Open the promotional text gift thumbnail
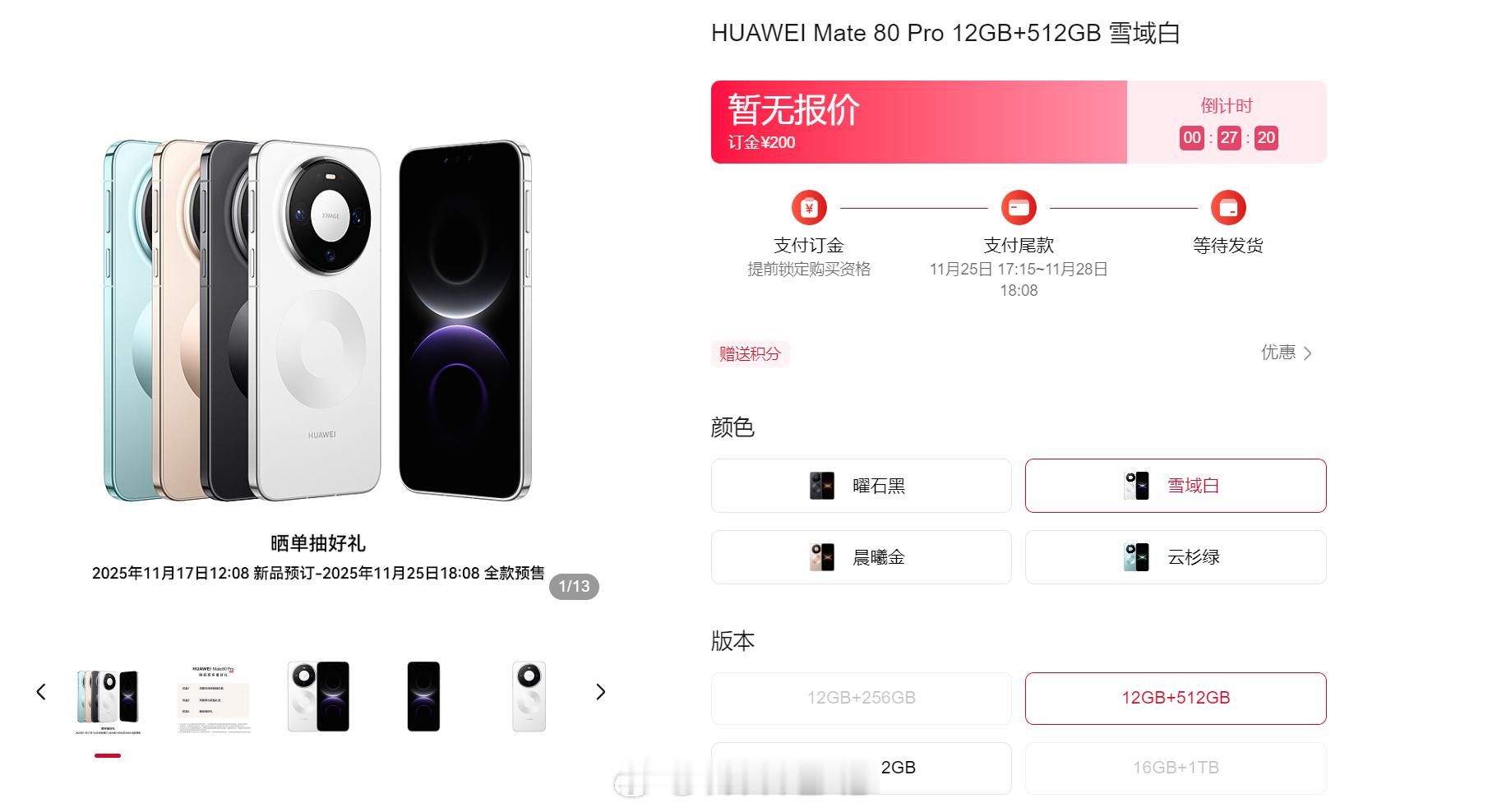 [213, 697]
